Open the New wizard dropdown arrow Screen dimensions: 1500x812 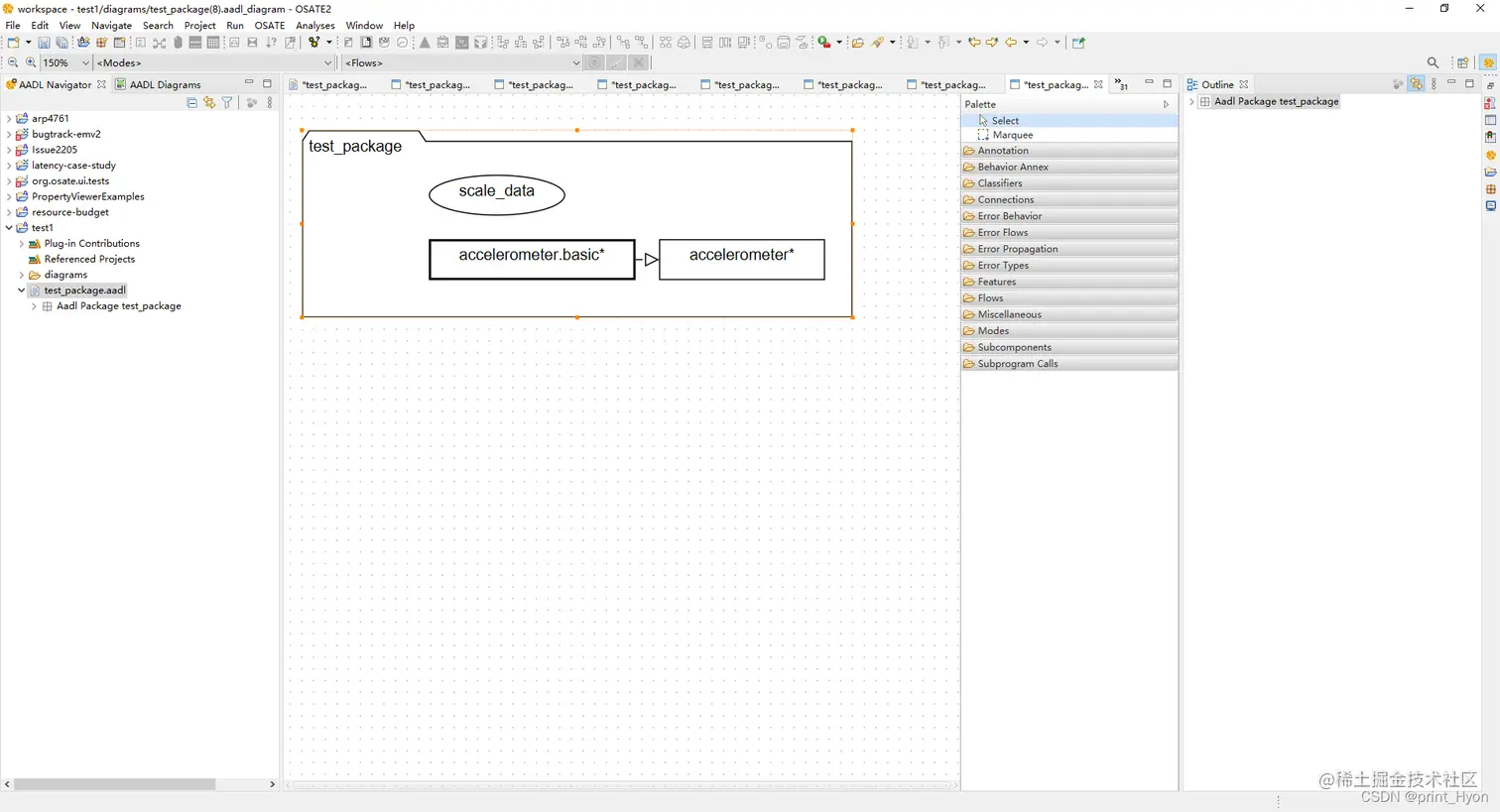pos(28,43)
